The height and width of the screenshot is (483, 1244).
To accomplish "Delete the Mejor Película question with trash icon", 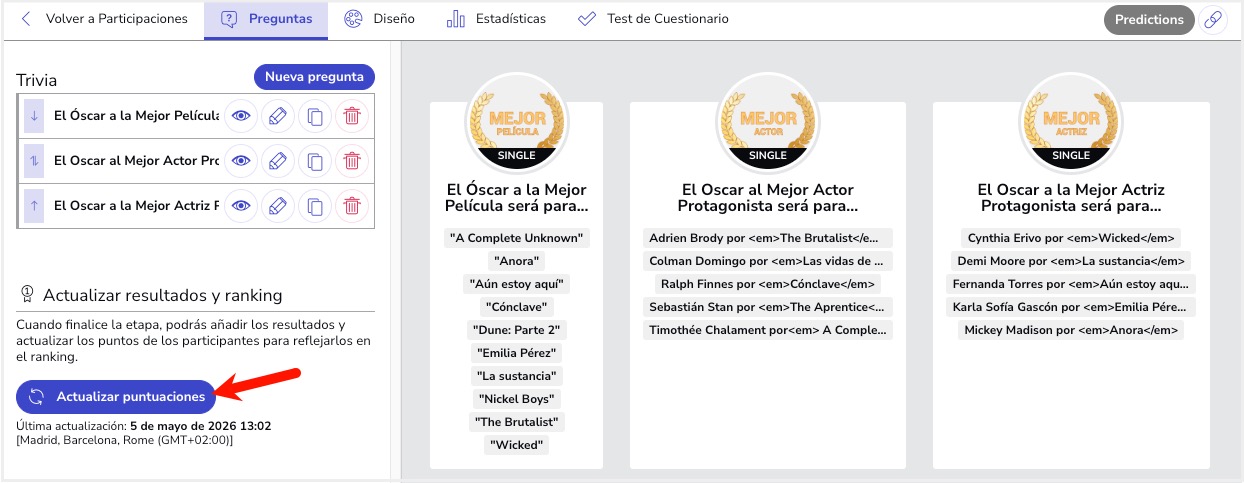I will 352,116.
